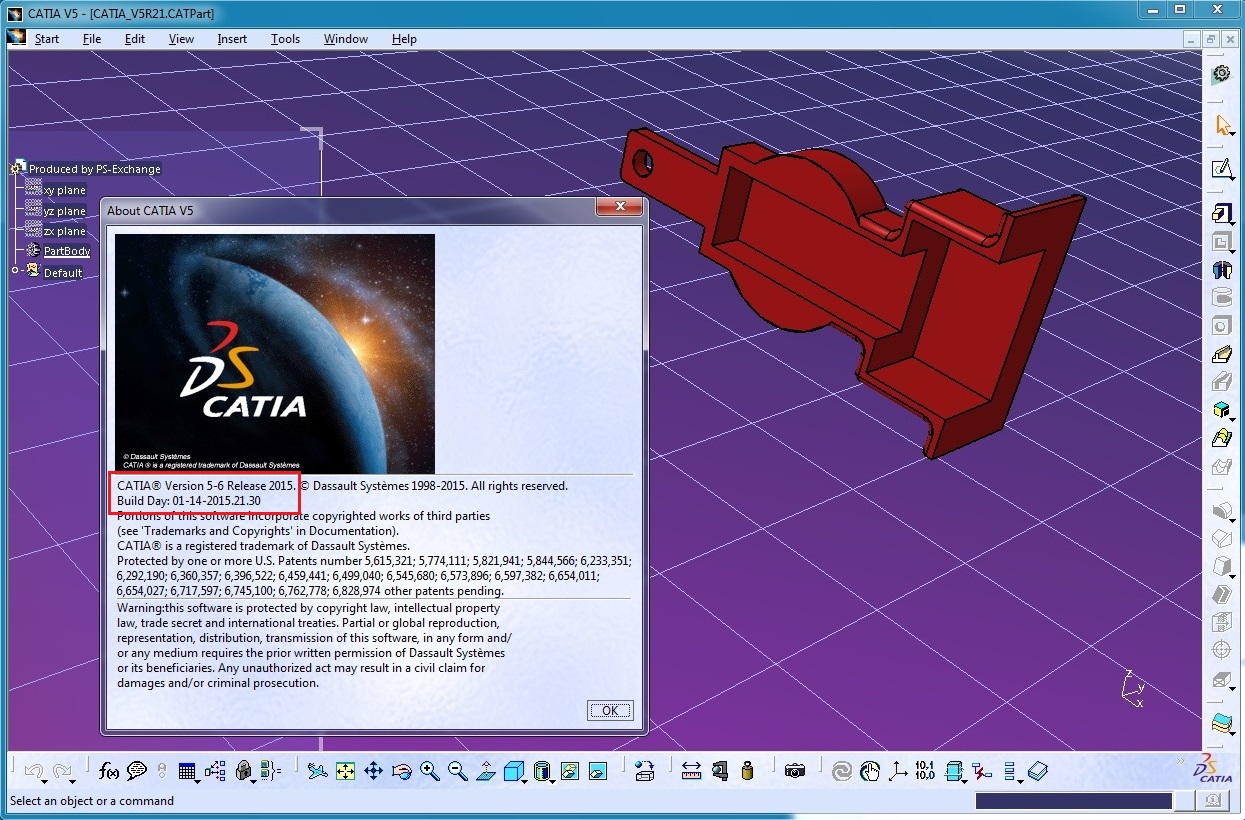
Task: Select the Thickness tool
Action: (1221, 622)
